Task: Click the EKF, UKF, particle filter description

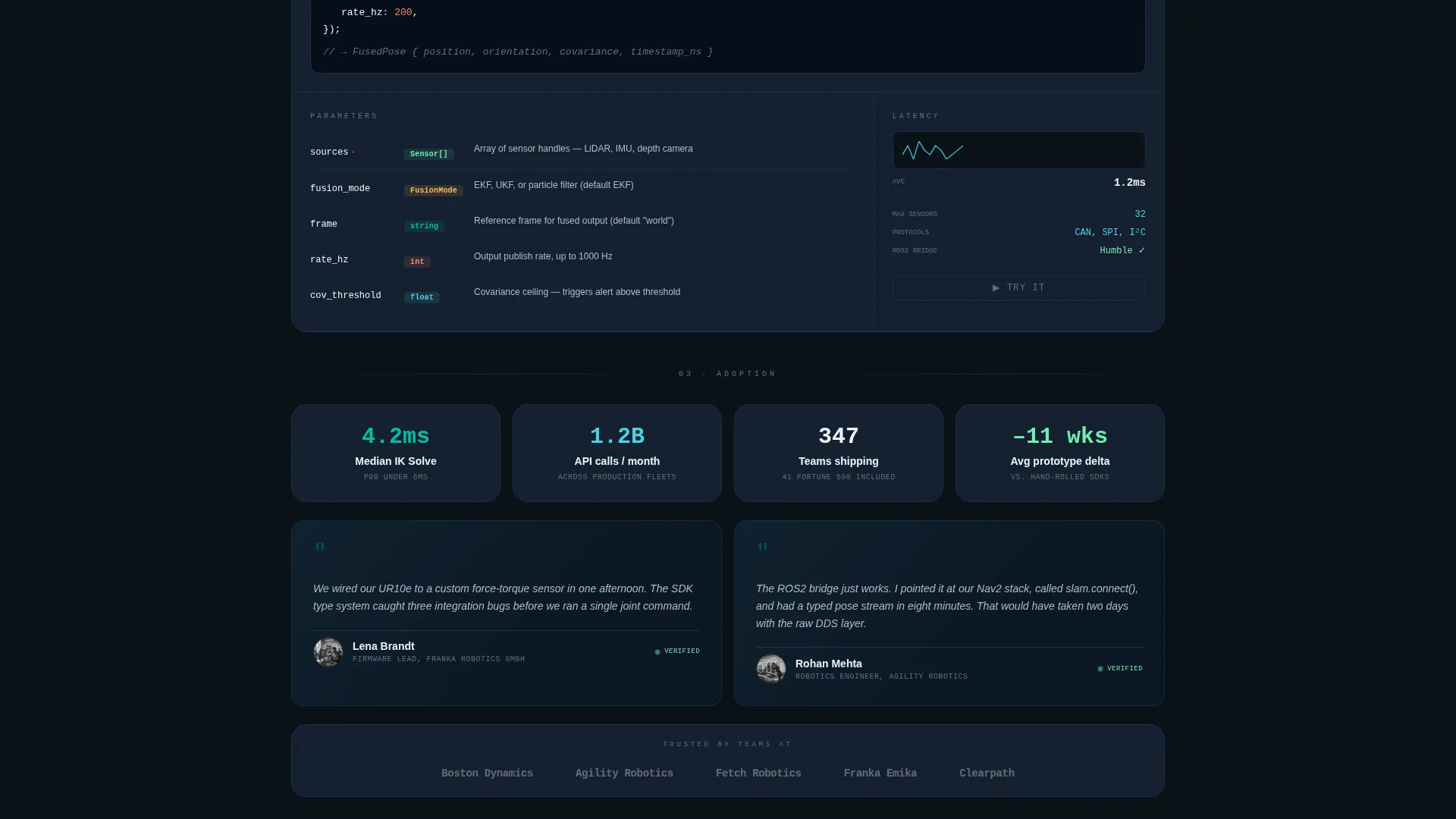Action: click(554, 185)
